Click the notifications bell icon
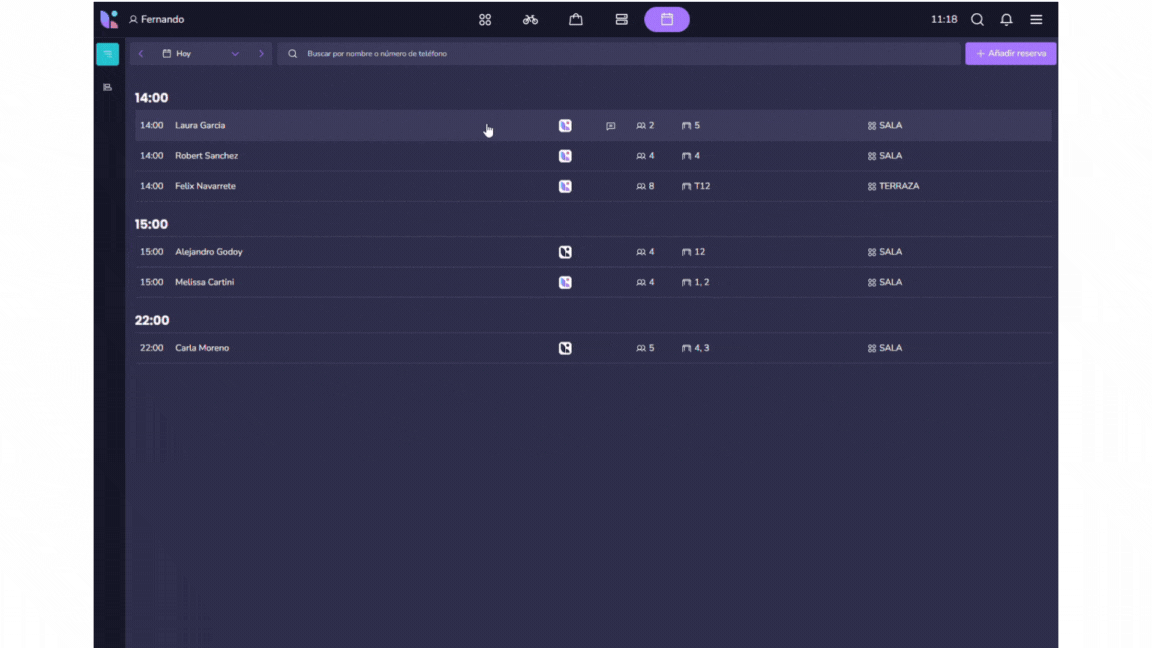The width and height of the screenshot is (1152, 648). pos(1006,19)
